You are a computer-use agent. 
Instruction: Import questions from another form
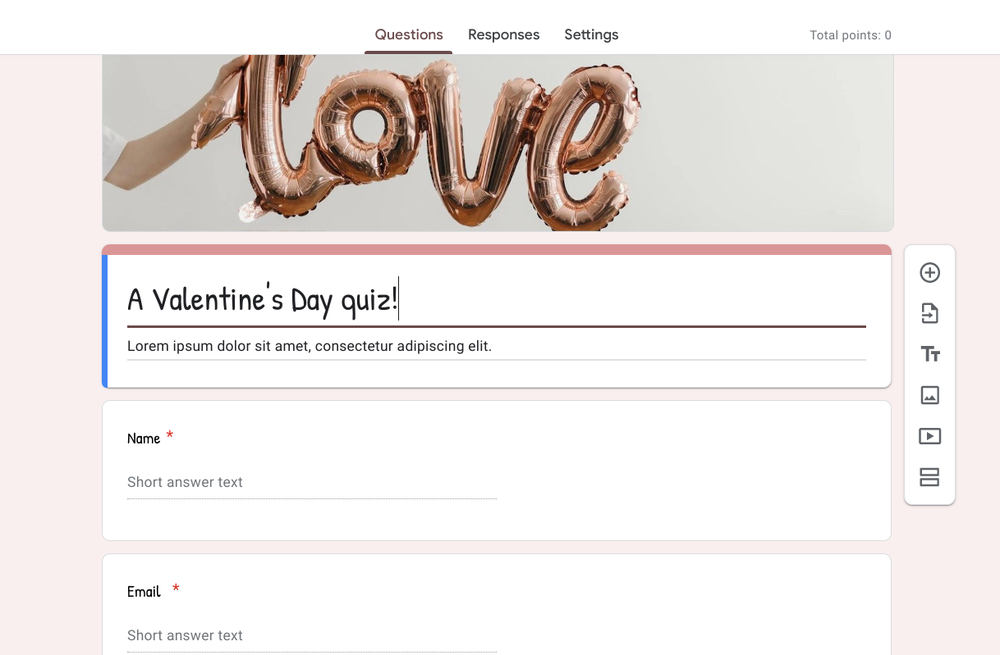click(929, 313)
